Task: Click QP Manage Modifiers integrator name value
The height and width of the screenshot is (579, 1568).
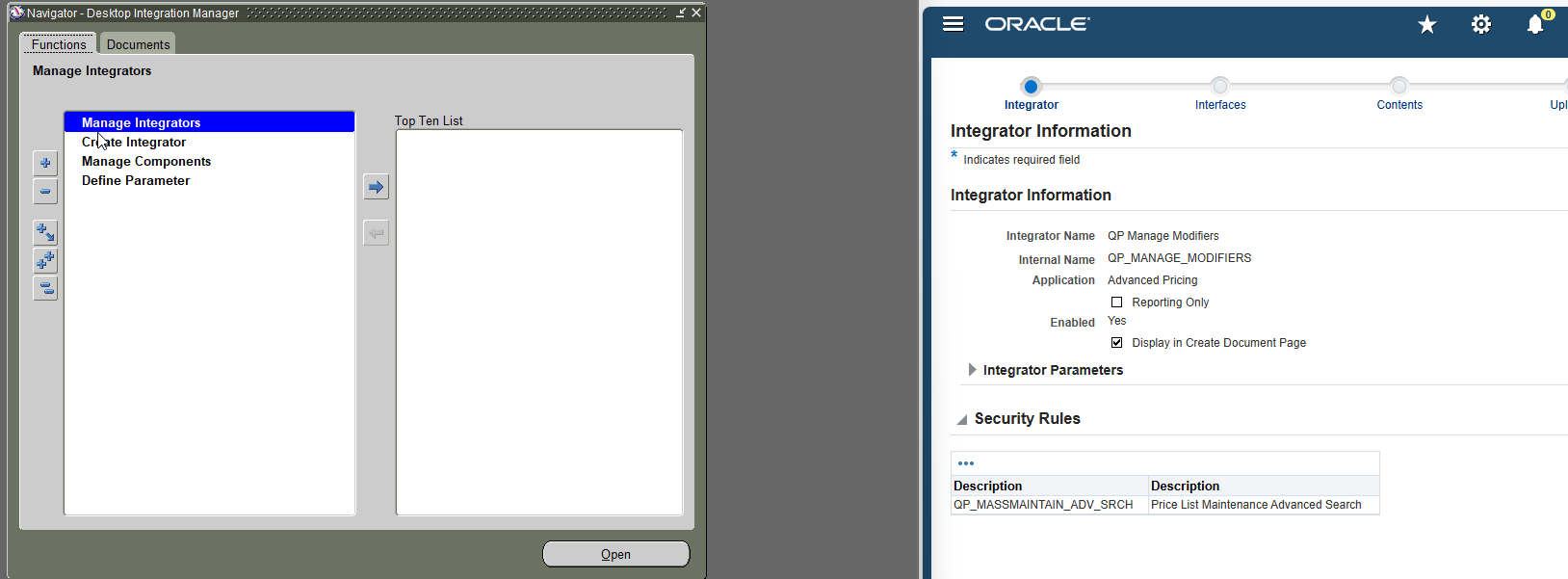Action: (1163, 236)
